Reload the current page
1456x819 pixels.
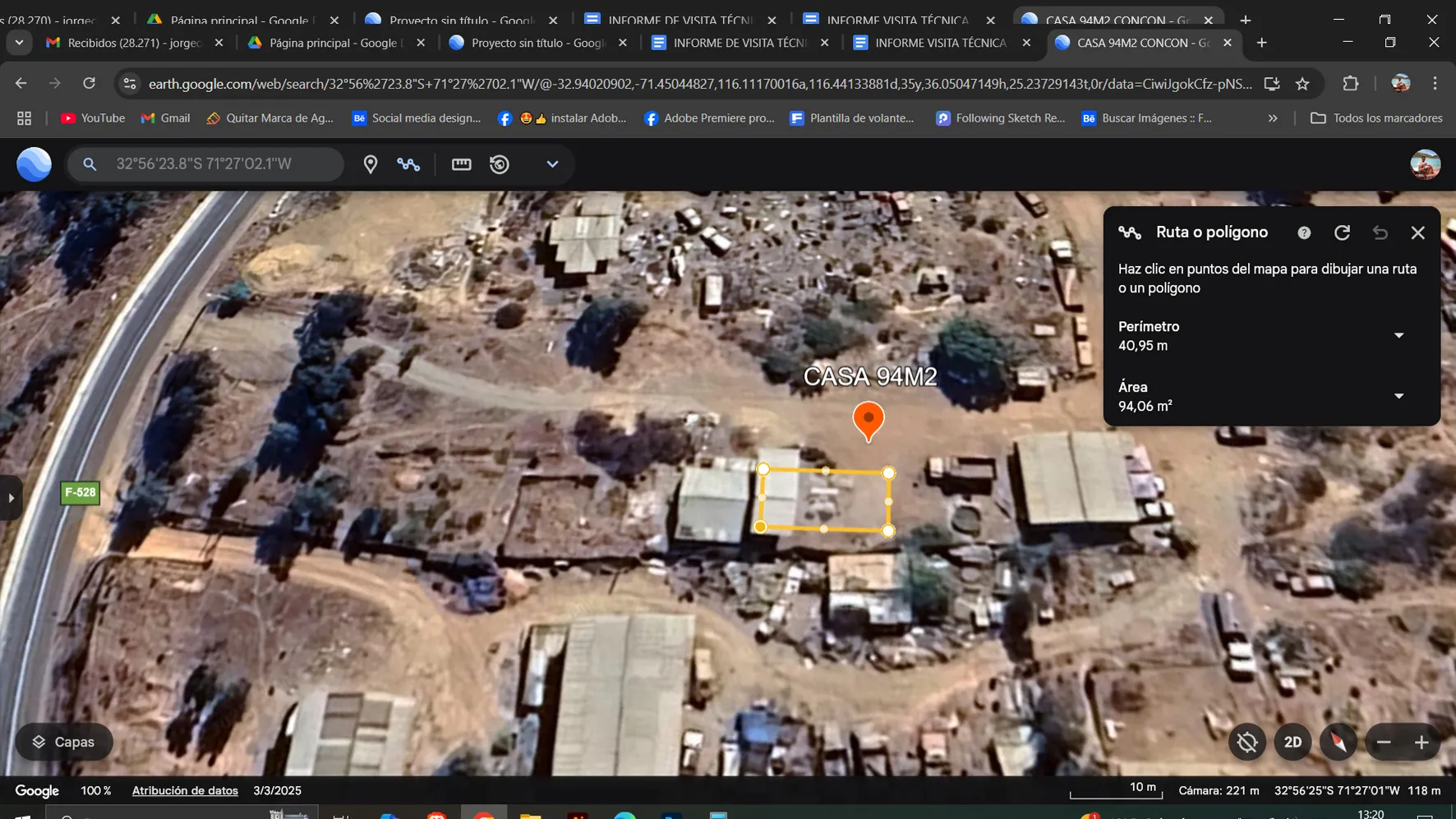90,83
